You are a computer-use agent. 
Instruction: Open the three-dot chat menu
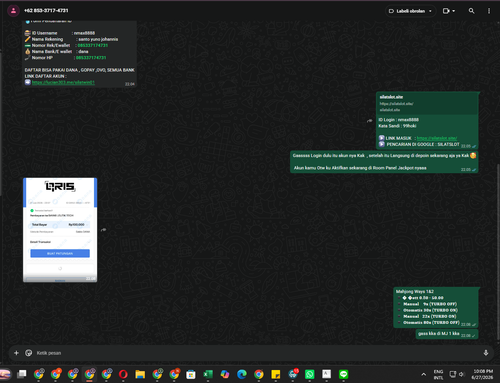coord(489,11)
